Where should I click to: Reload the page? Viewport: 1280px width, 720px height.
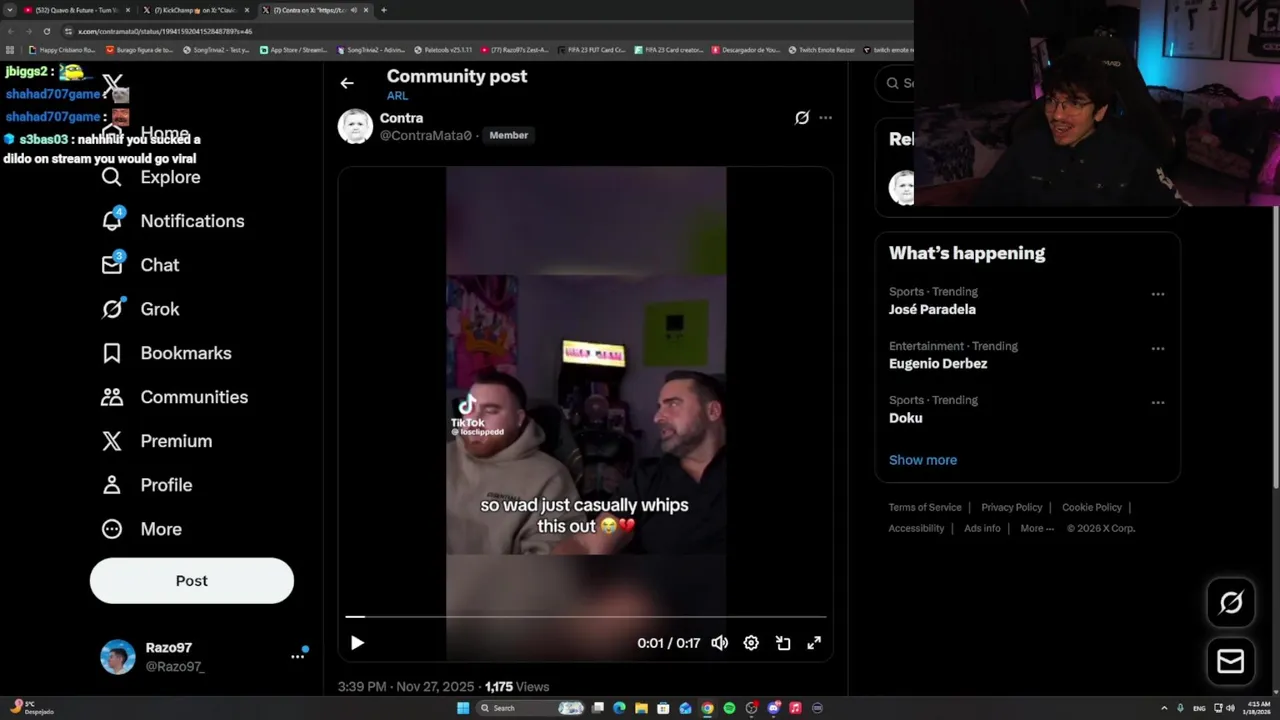click(47, 31)
